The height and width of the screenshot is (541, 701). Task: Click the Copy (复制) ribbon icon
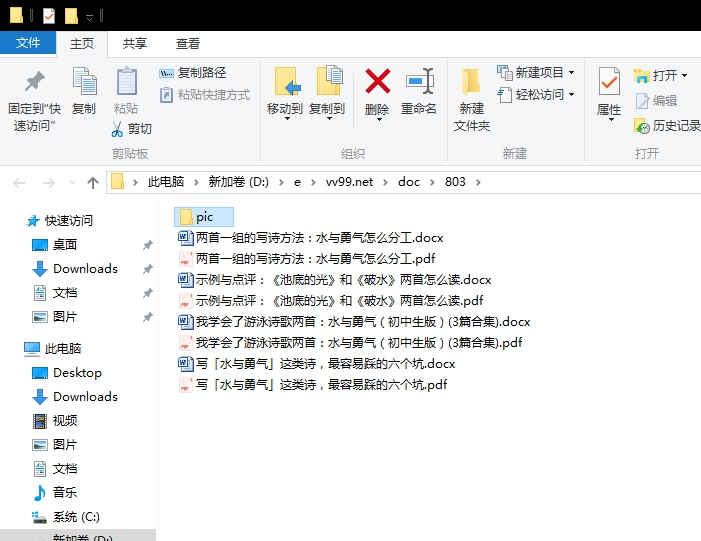pos(84,81)
